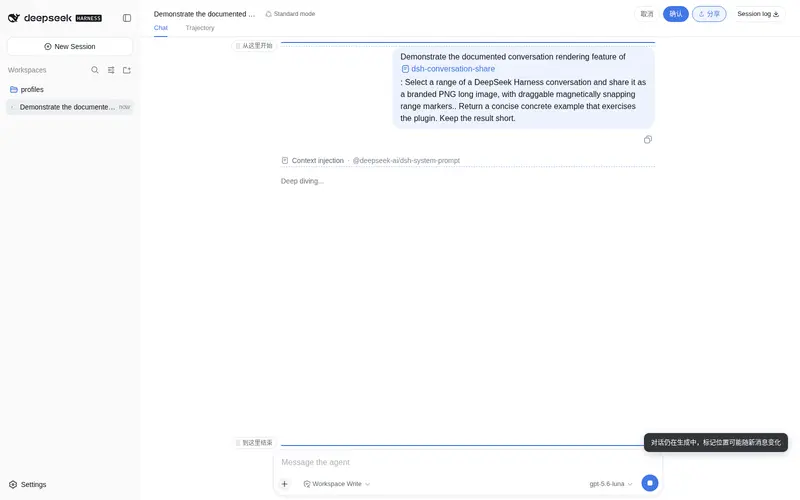Open Settings at the sidebar bottom
The image size is (800, 500).
click(x=28, y=484)
